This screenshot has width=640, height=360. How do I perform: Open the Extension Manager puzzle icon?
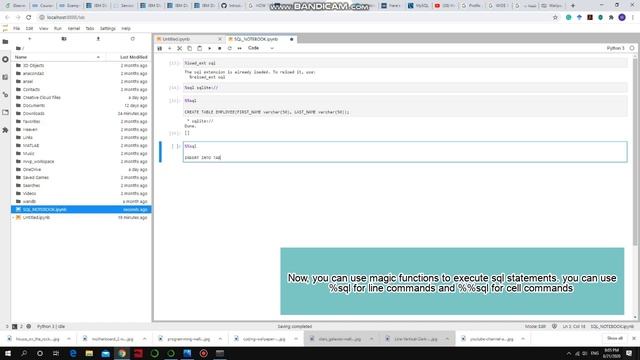(5, 130)
